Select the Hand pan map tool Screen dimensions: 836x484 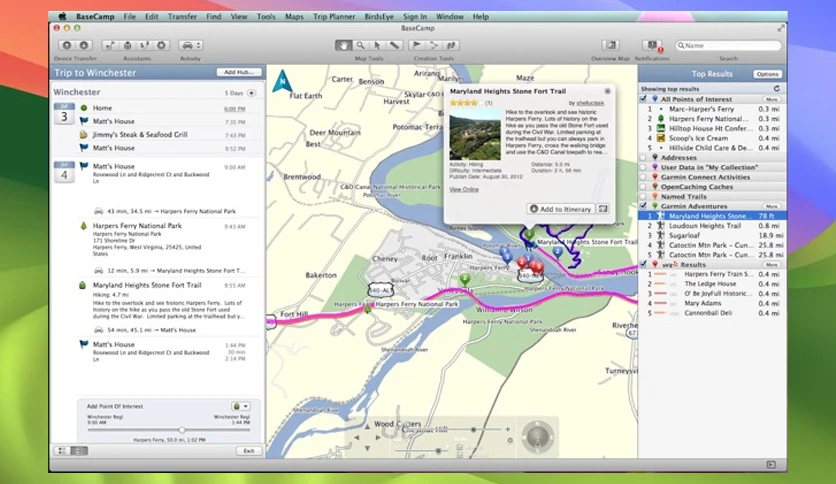click(343, 45)
